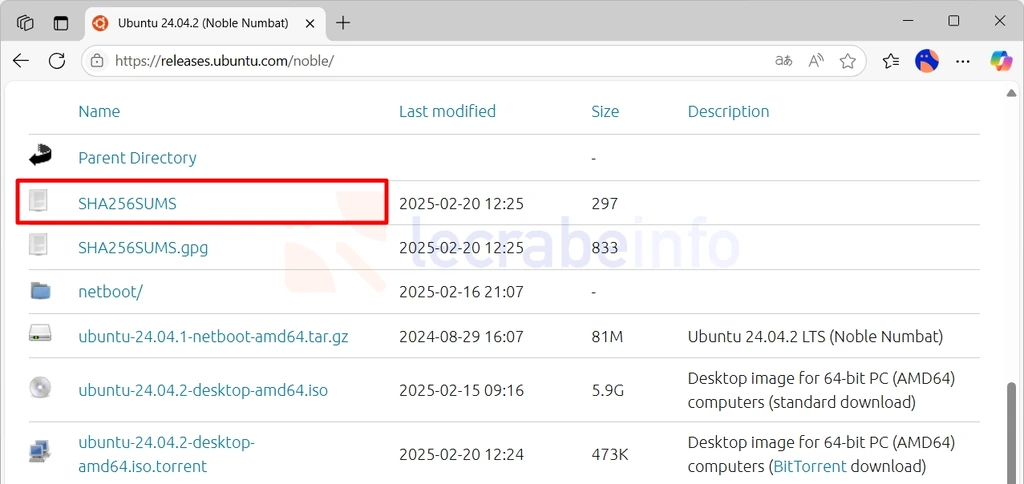
Task: Open the workspaces icon in title bar
Action: 25,23
